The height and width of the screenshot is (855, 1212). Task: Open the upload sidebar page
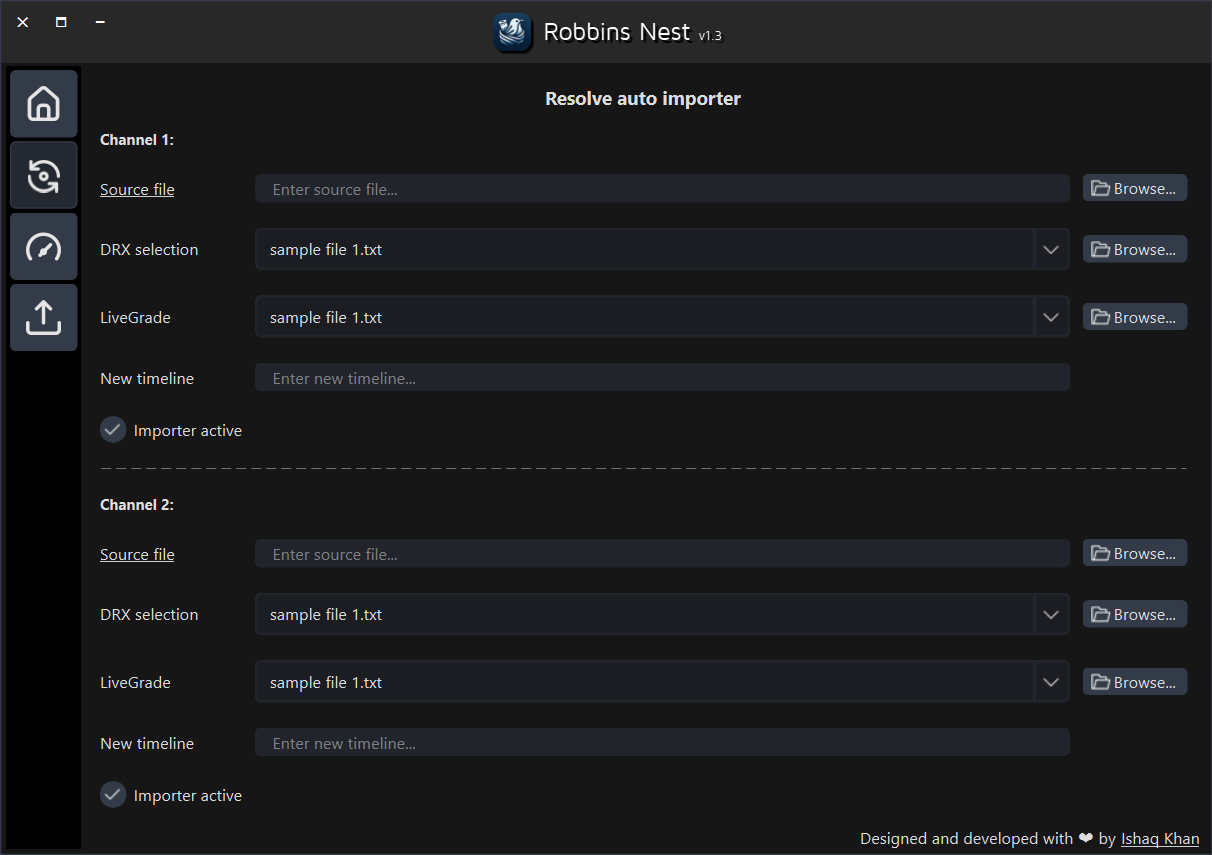pos(44,318)
